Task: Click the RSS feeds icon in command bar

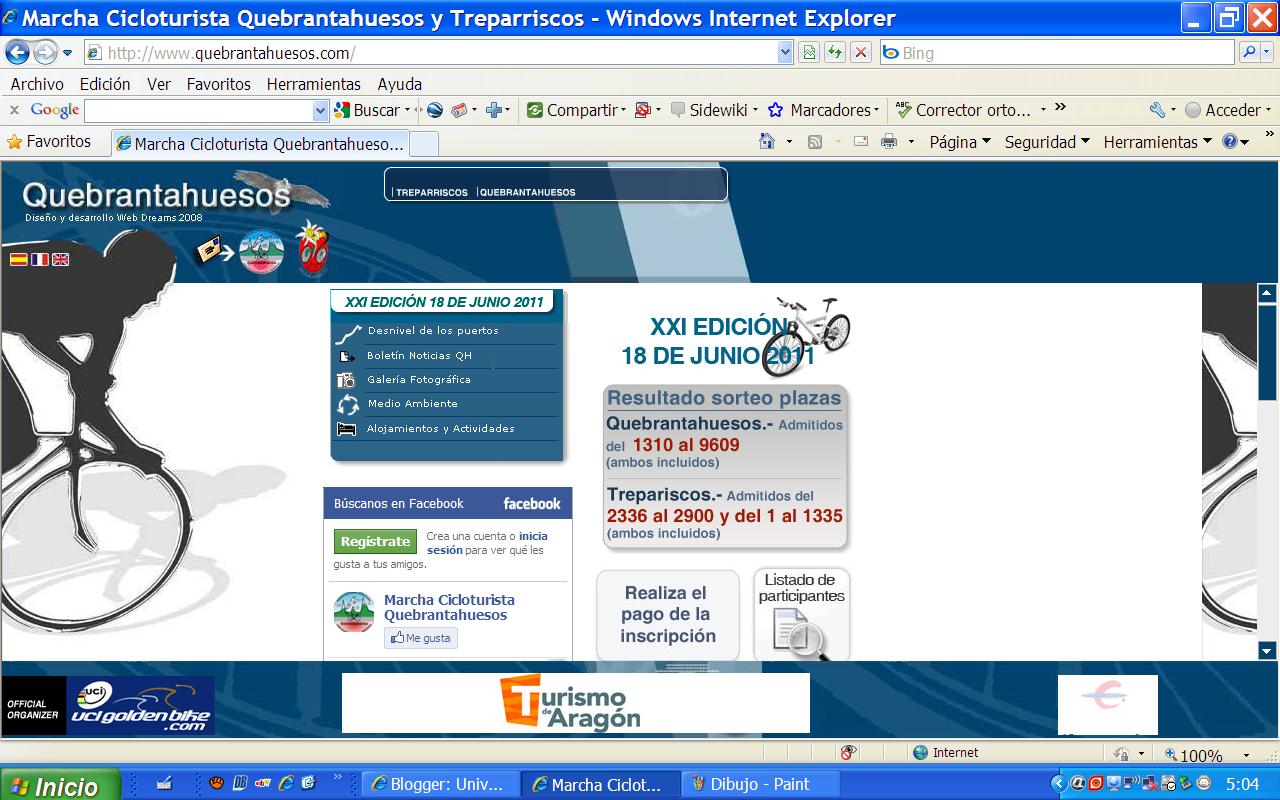Action: 815,142
